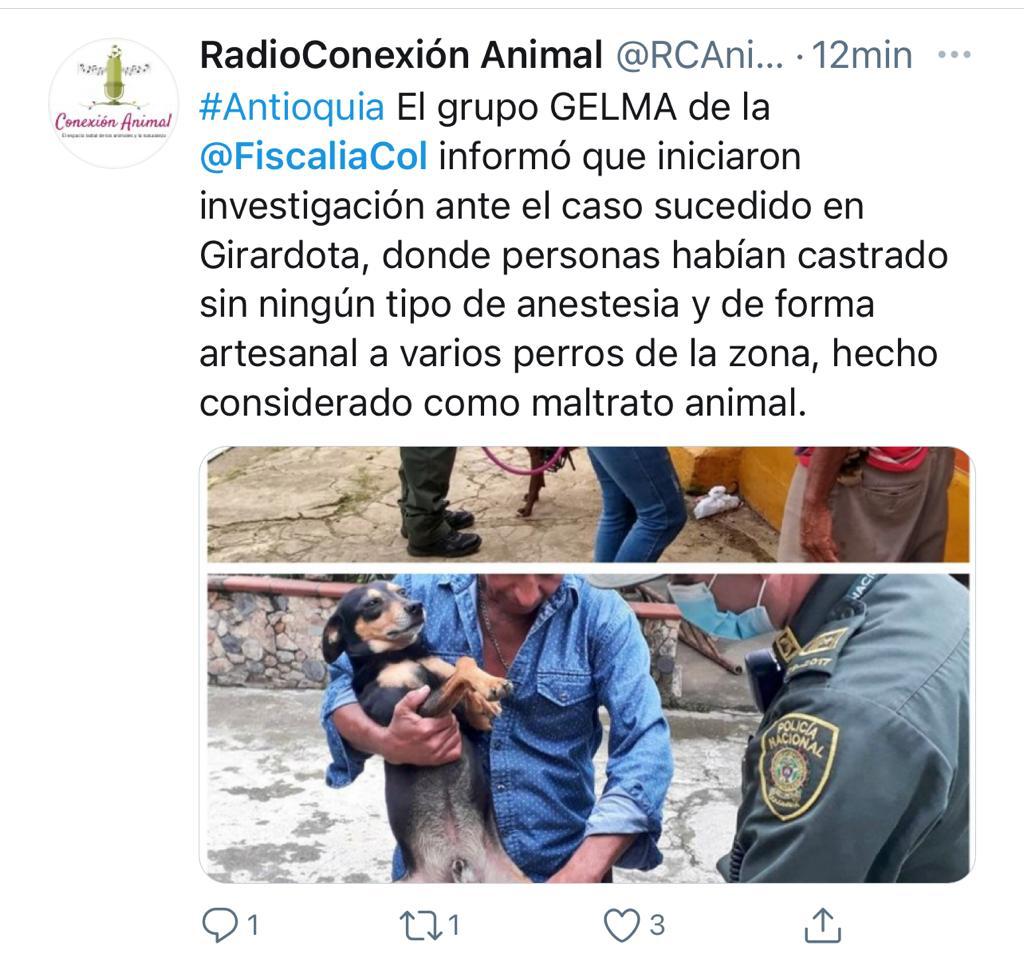
Task: View the likes count number 3
Action: 657,926
